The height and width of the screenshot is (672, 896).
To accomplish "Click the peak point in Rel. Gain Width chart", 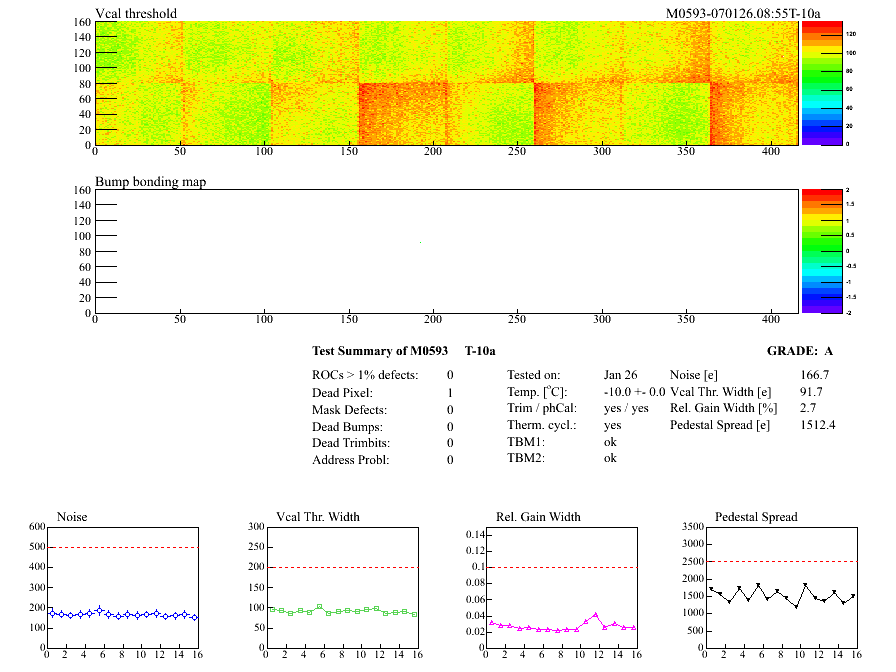I will pyautogui.click(x=595, y=615).
